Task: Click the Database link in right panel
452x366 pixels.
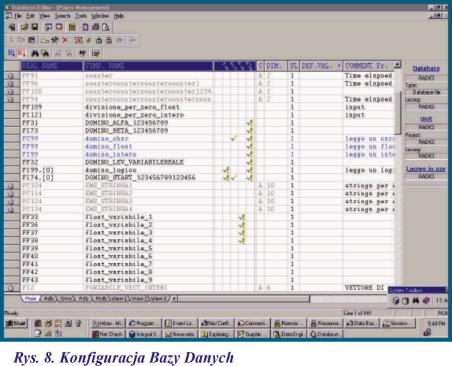Action: [x=426, y=68]
